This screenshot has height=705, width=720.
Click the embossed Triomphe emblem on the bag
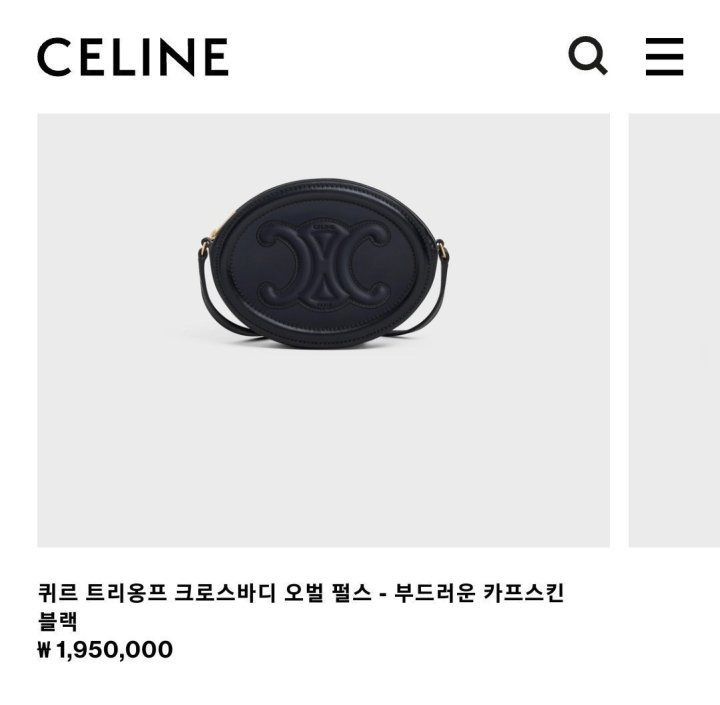pyautogui.click(x=324, y=265)
